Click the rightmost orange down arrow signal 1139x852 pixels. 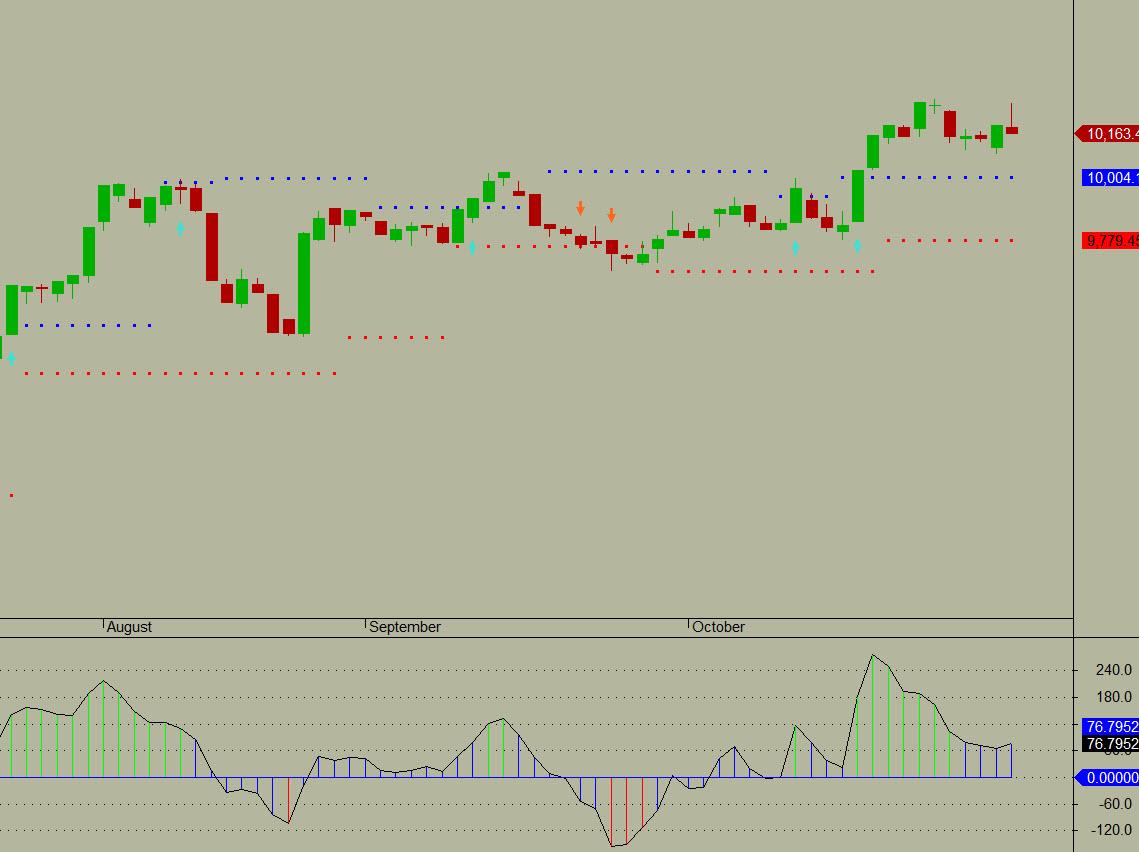coord(612,215)
